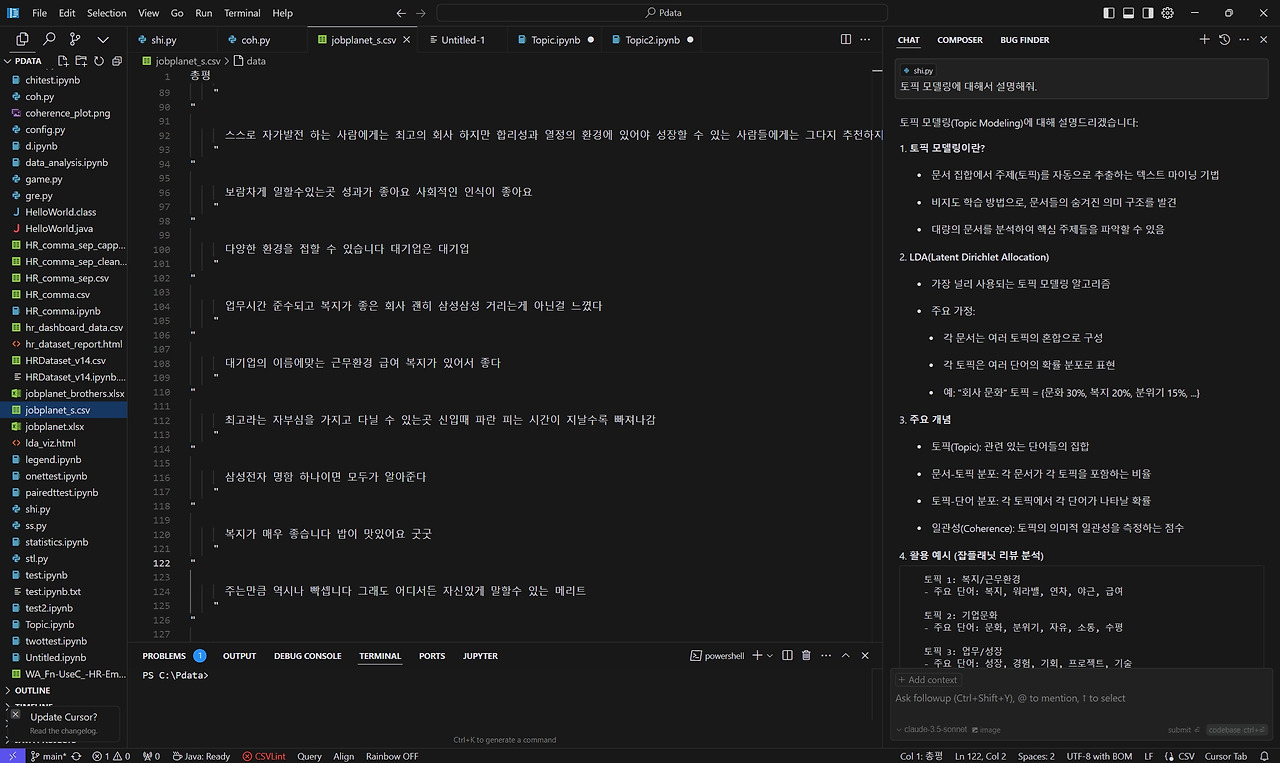Open the File menu

point(40,13)
